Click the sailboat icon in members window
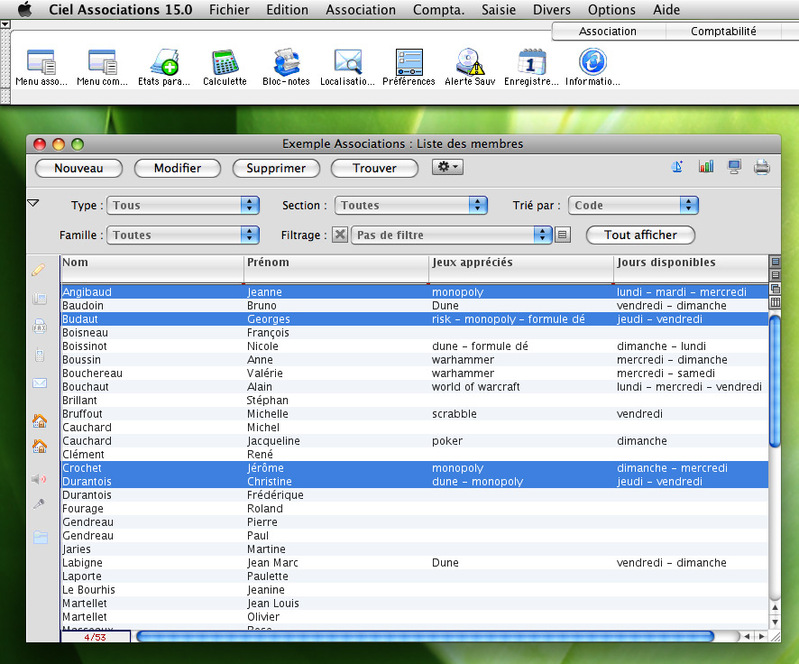 pos(677,167)
